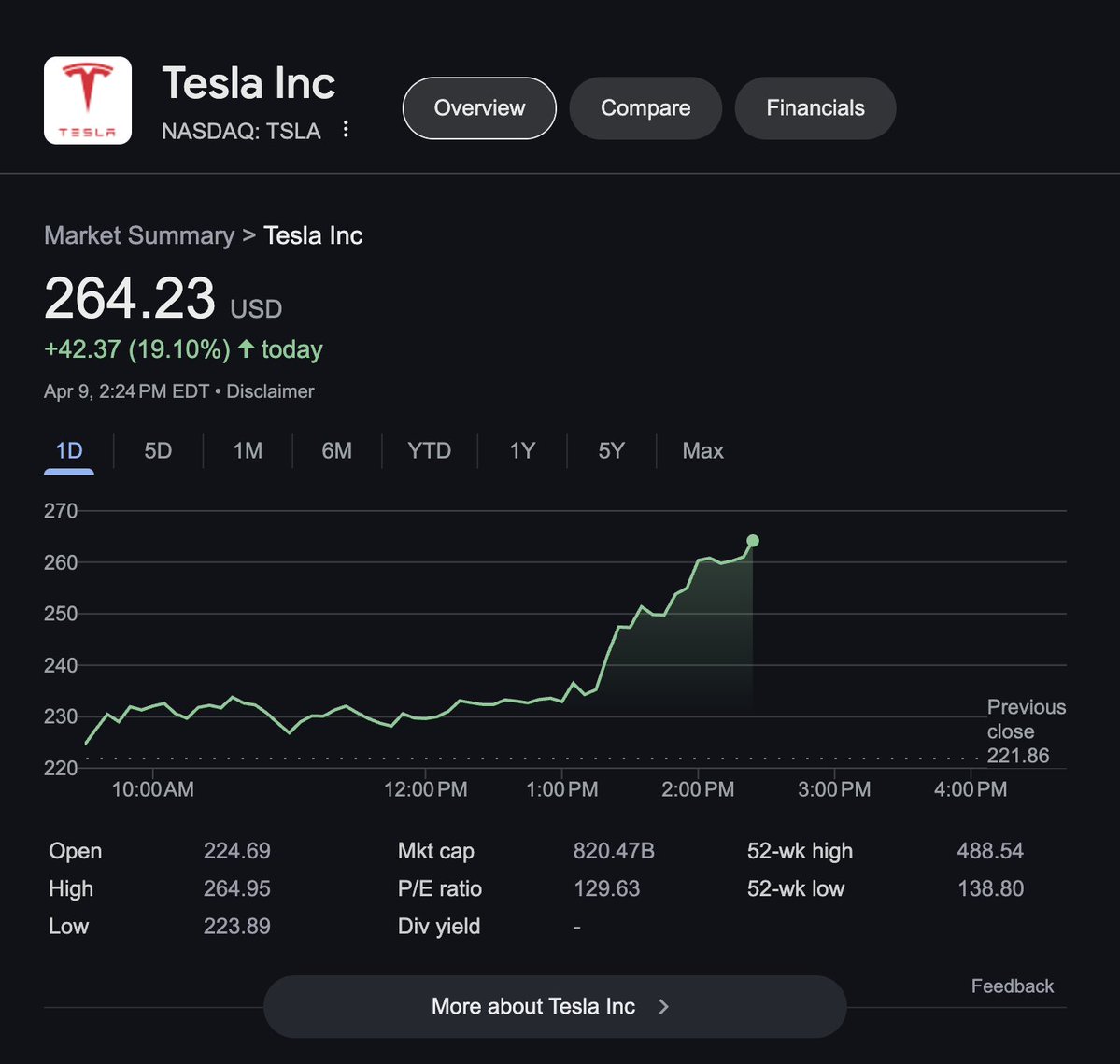This screenshot has height=1064, width=1120.
Task: Show the 1M chart range
Action: click(x=248, y=450)
